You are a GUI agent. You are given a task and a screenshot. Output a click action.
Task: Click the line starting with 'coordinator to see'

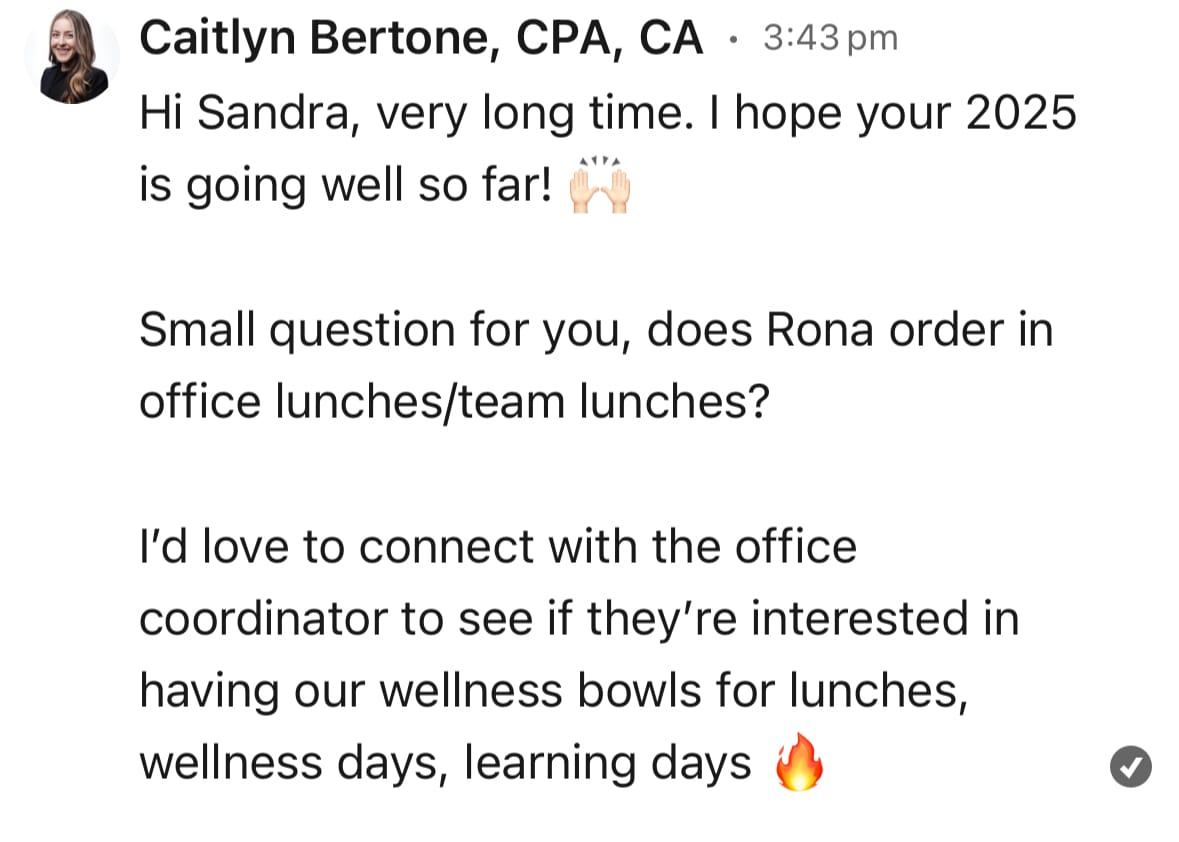coord(579,619)
